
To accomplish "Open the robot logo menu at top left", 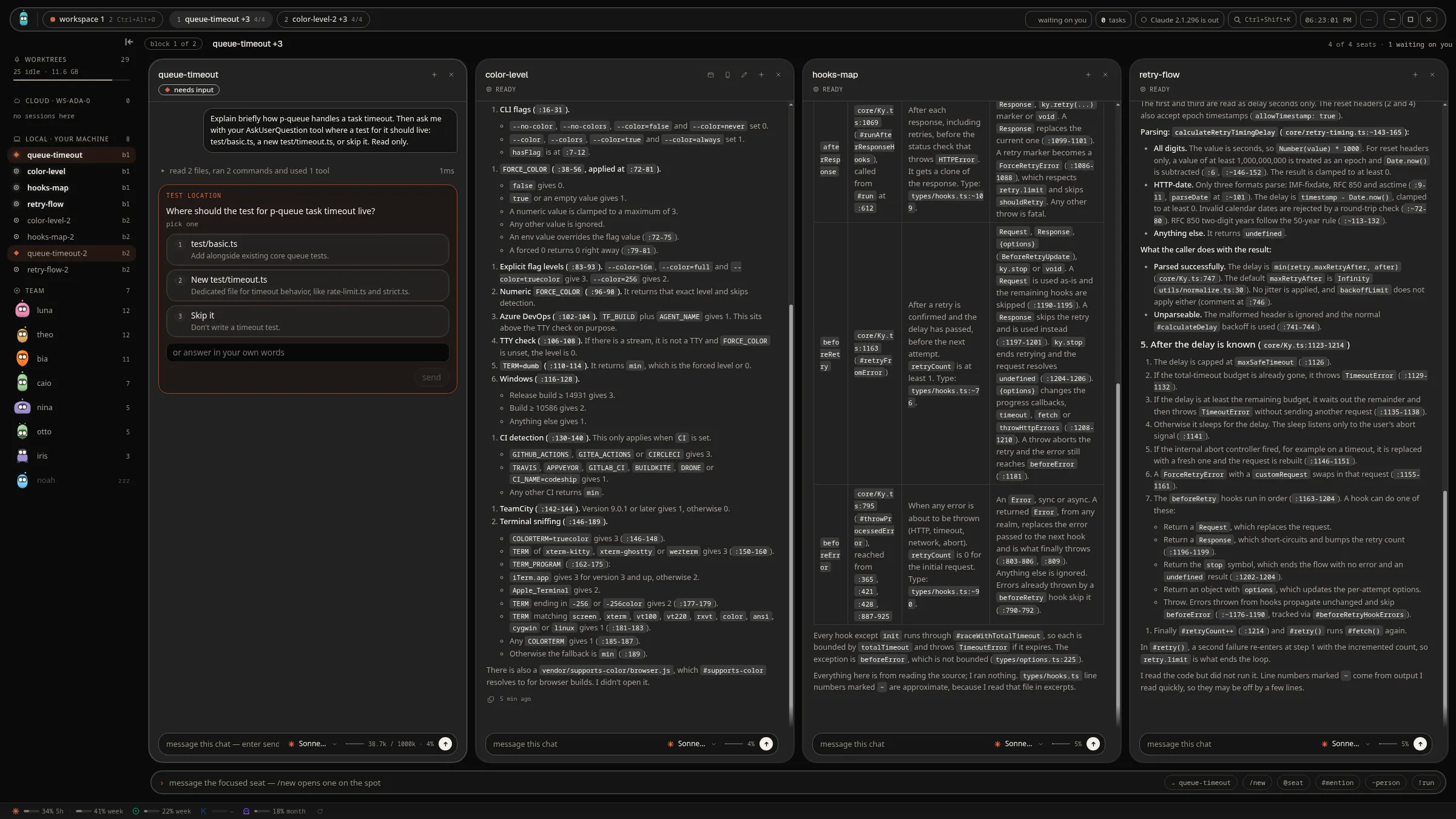I will coord(24,19).
